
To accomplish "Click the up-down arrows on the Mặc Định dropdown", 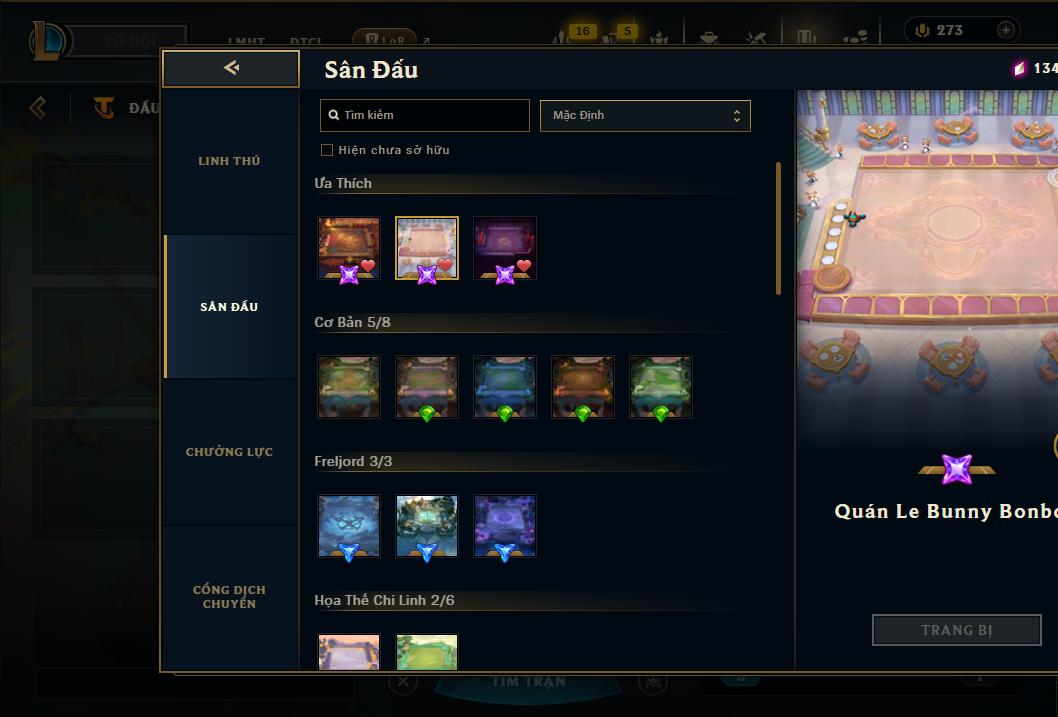I will (x=737, y=116).
